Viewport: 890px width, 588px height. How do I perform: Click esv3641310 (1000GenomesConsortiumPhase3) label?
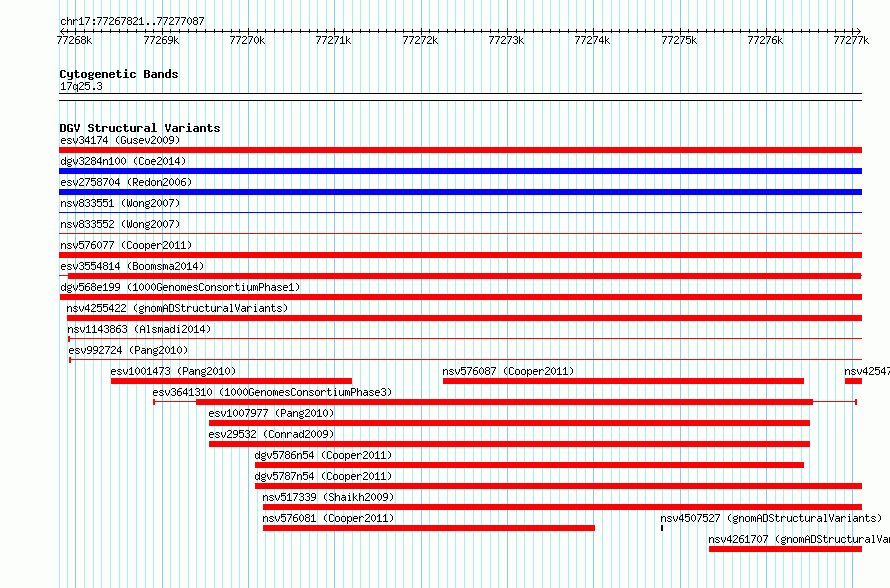click(x=272, y=392)
